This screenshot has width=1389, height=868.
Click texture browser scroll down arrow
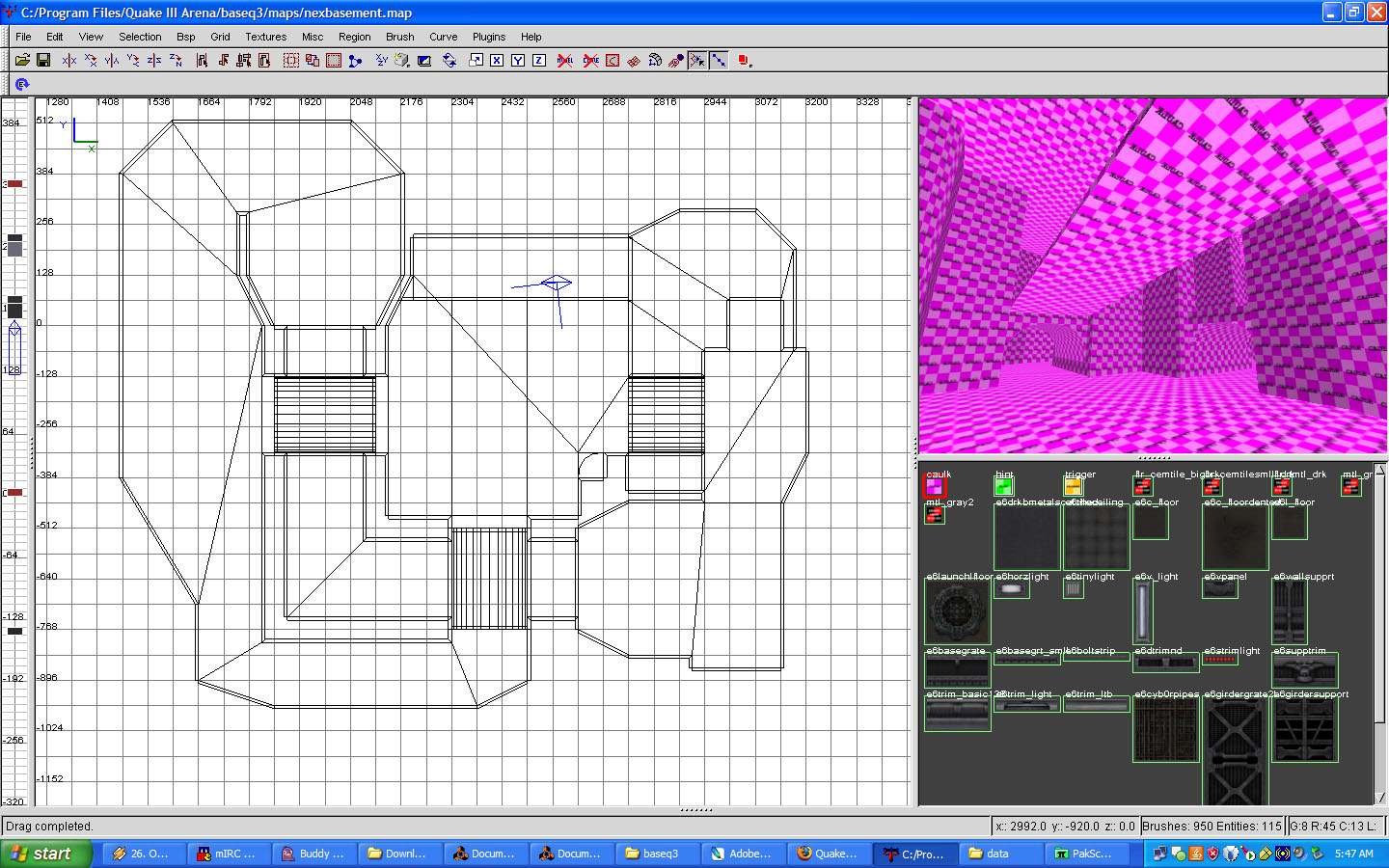pyautogui.click(x=1379, y=797)
